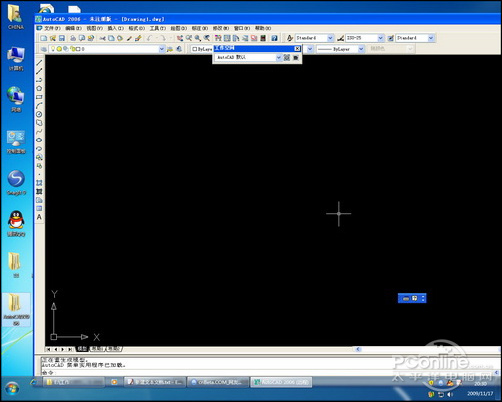502x402 pixels.
Task: Select the Circle drawing tool
Action: [x=39, y=114]
